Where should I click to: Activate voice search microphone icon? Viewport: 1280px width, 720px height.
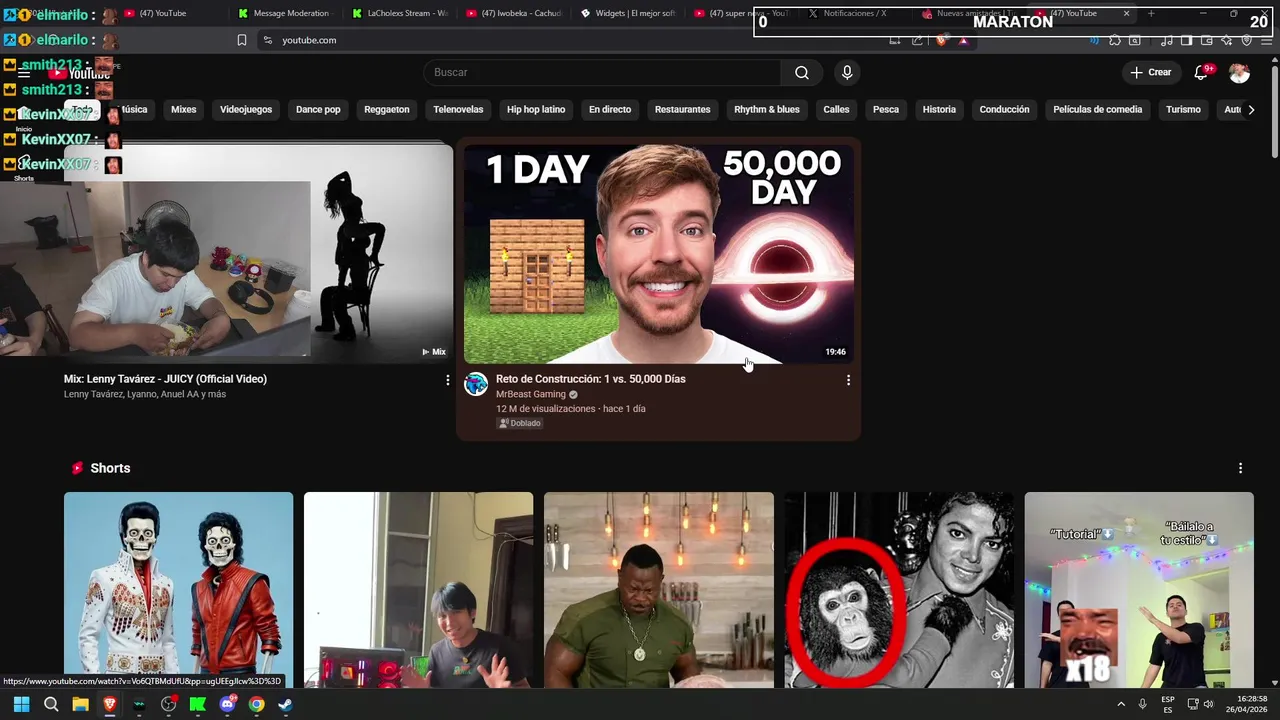tap(847, 72)
